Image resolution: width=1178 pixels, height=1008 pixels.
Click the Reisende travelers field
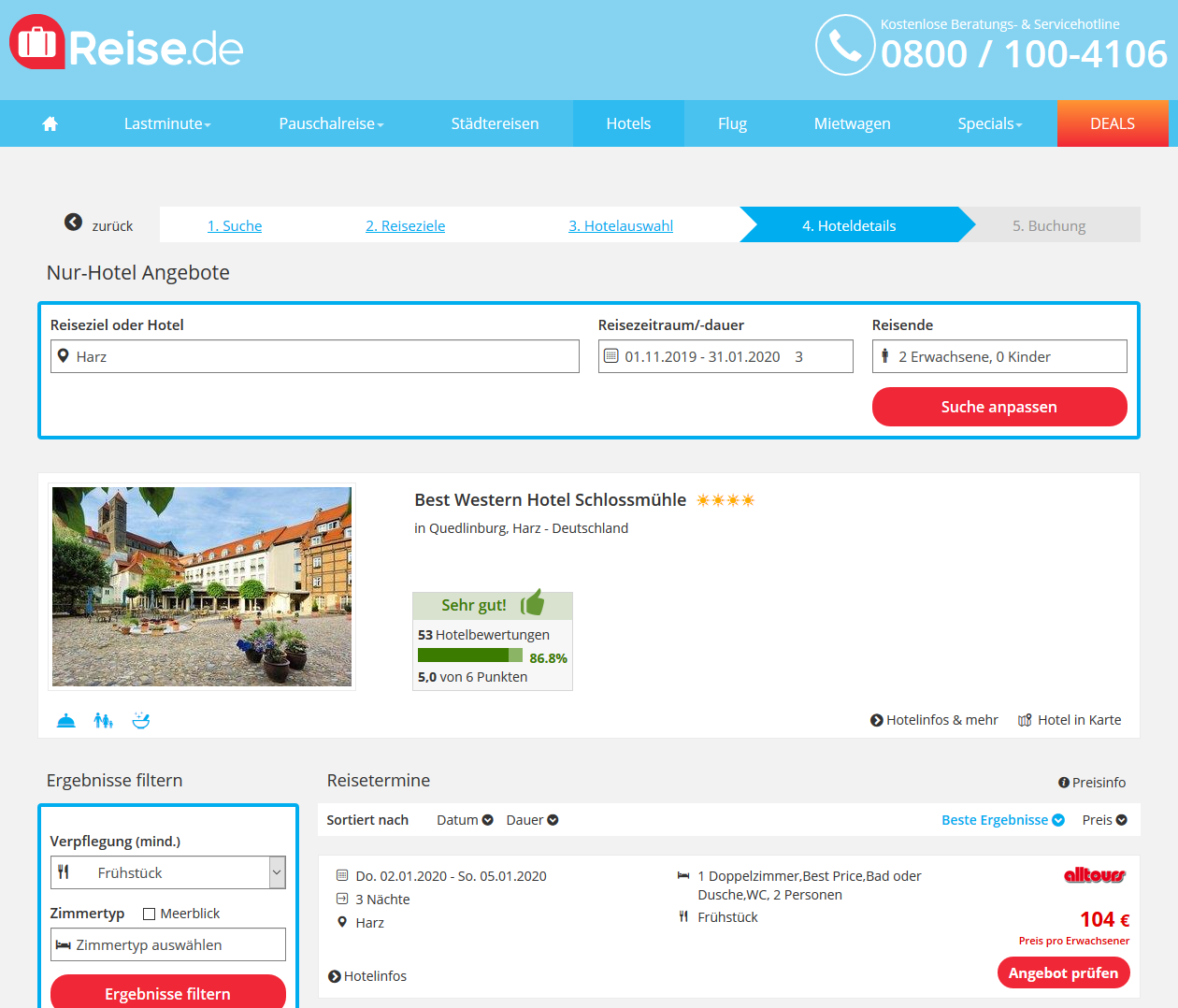click(999, 356)
